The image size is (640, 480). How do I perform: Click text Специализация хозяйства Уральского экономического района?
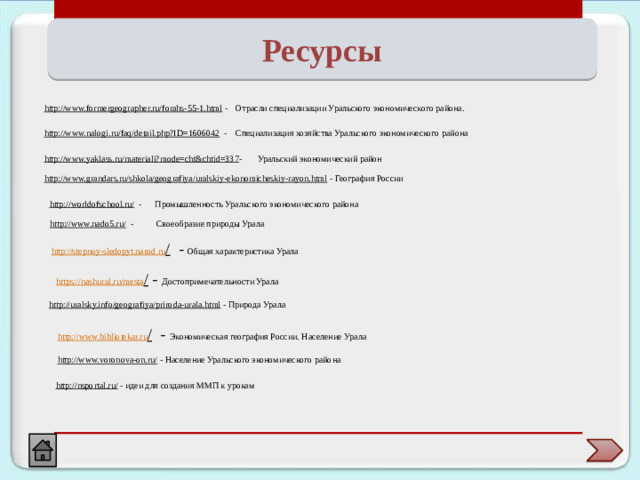[x=351, y=133]
